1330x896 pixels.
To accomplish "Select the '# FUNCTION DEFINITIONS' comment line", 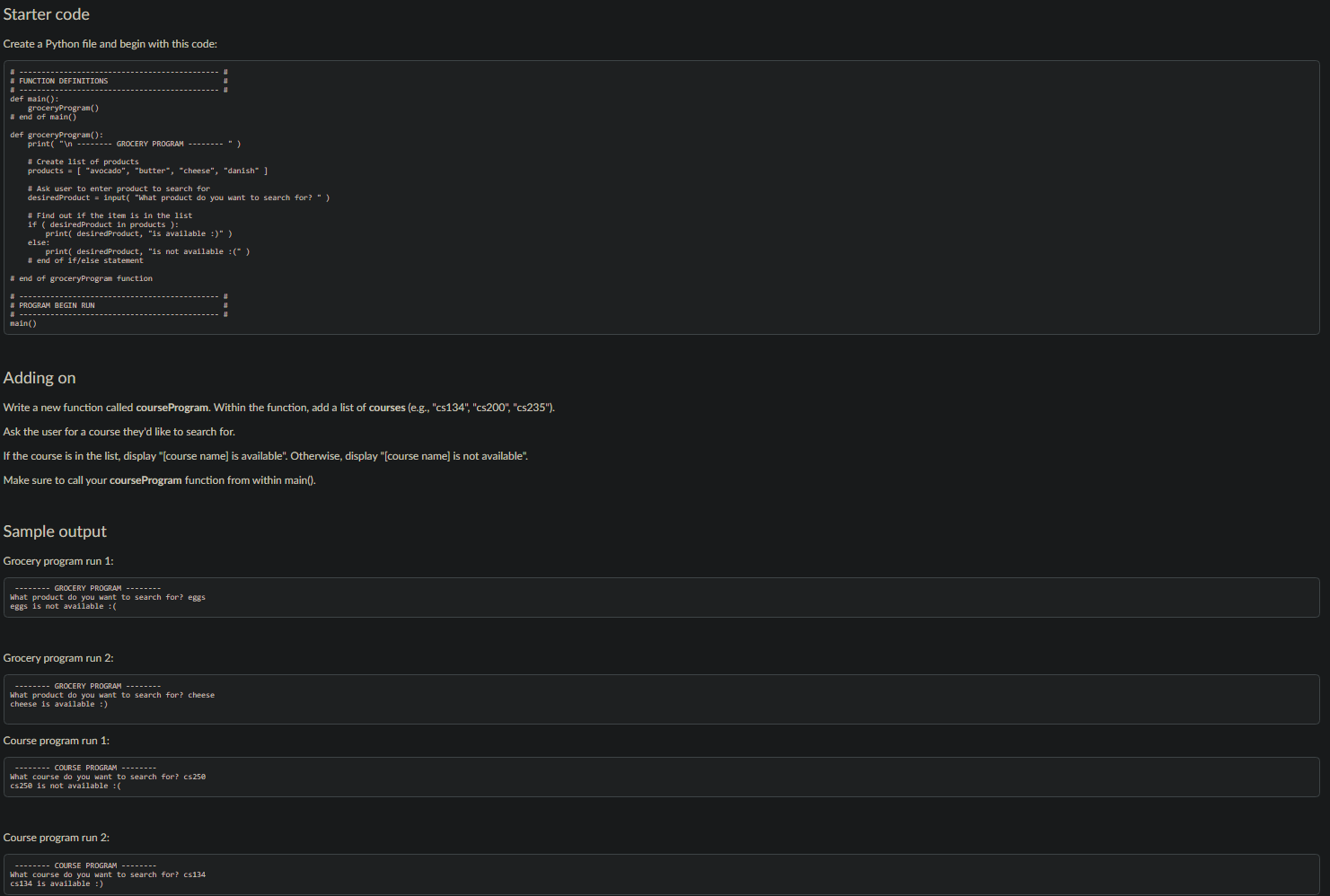I will [119, 81].
